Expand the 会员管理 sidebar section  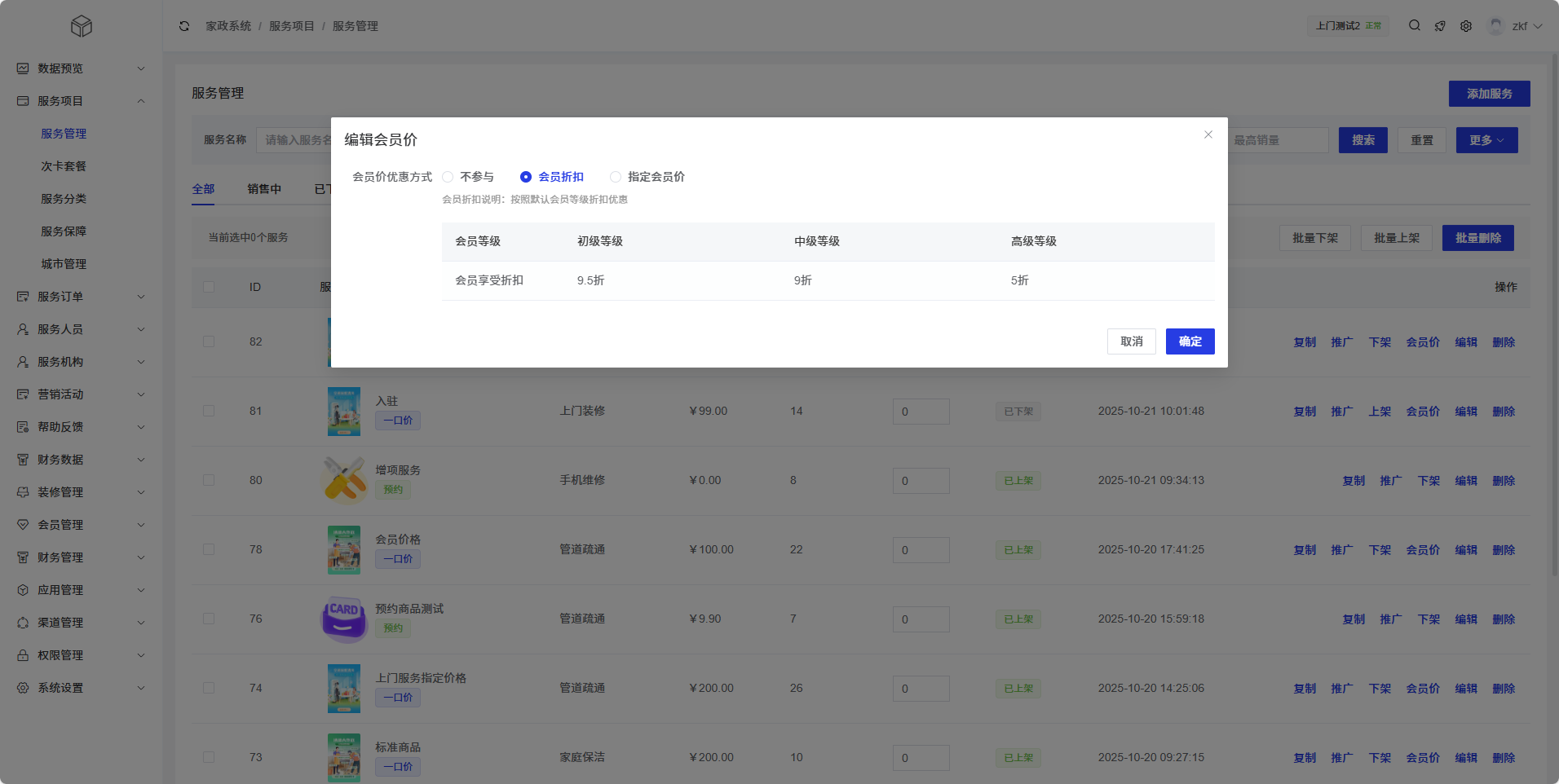pos(80,525)
